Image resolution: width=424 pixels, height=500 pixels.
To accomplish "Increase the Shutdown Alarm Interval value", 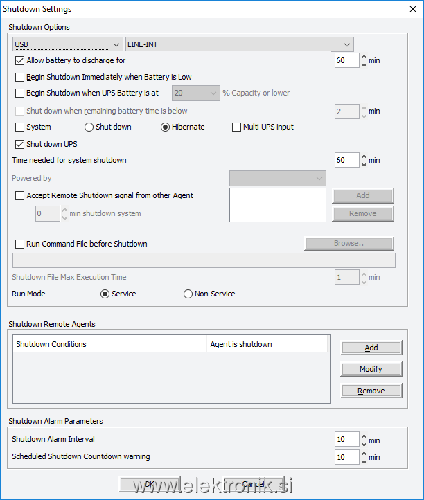I will 364,436.
